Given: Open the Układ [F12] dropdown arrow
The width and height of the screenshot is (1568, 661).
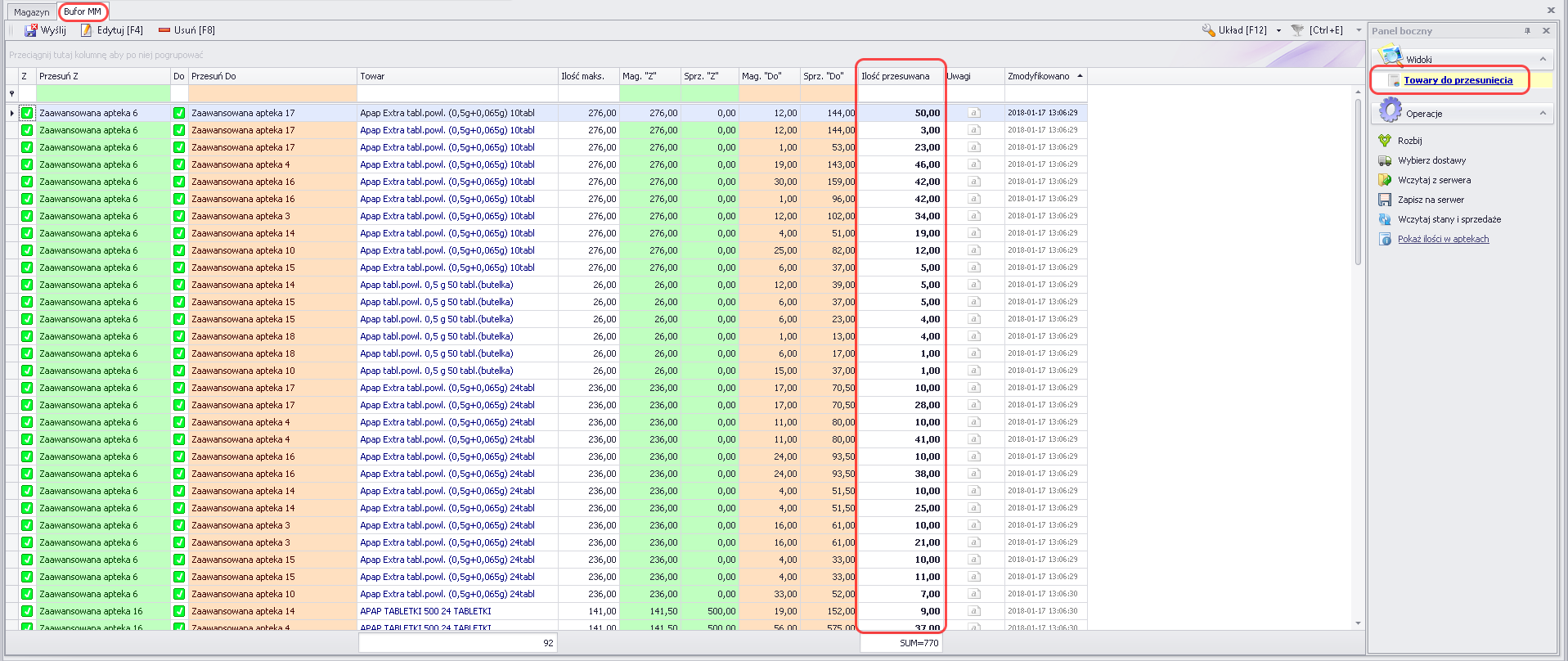Looking at the screenshot, I should click(1278, 30).
